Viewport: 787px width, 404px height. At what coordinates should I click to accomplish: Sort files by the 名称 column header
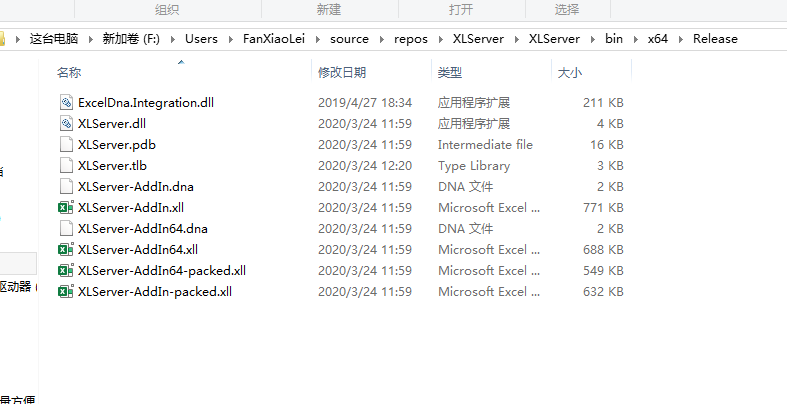click(x=69, y=73)
